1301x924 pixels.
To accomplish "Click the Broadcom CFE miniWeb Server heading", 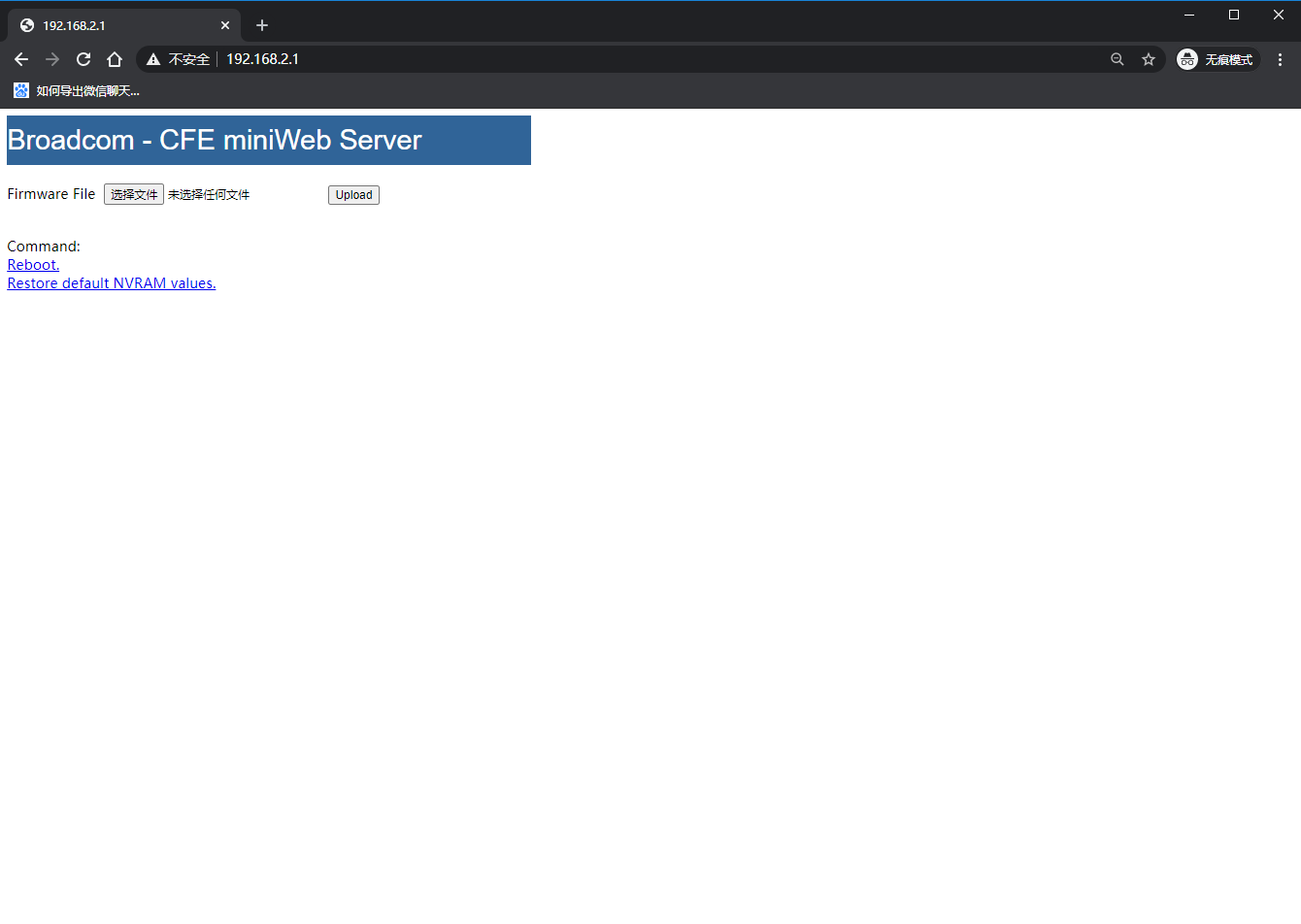I will 215,140.
